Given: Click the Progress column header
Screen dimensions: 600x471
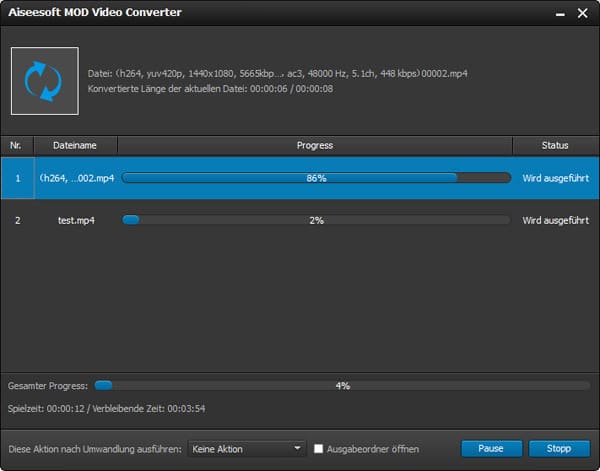Looking at the screenshot, I should [315, 146].
